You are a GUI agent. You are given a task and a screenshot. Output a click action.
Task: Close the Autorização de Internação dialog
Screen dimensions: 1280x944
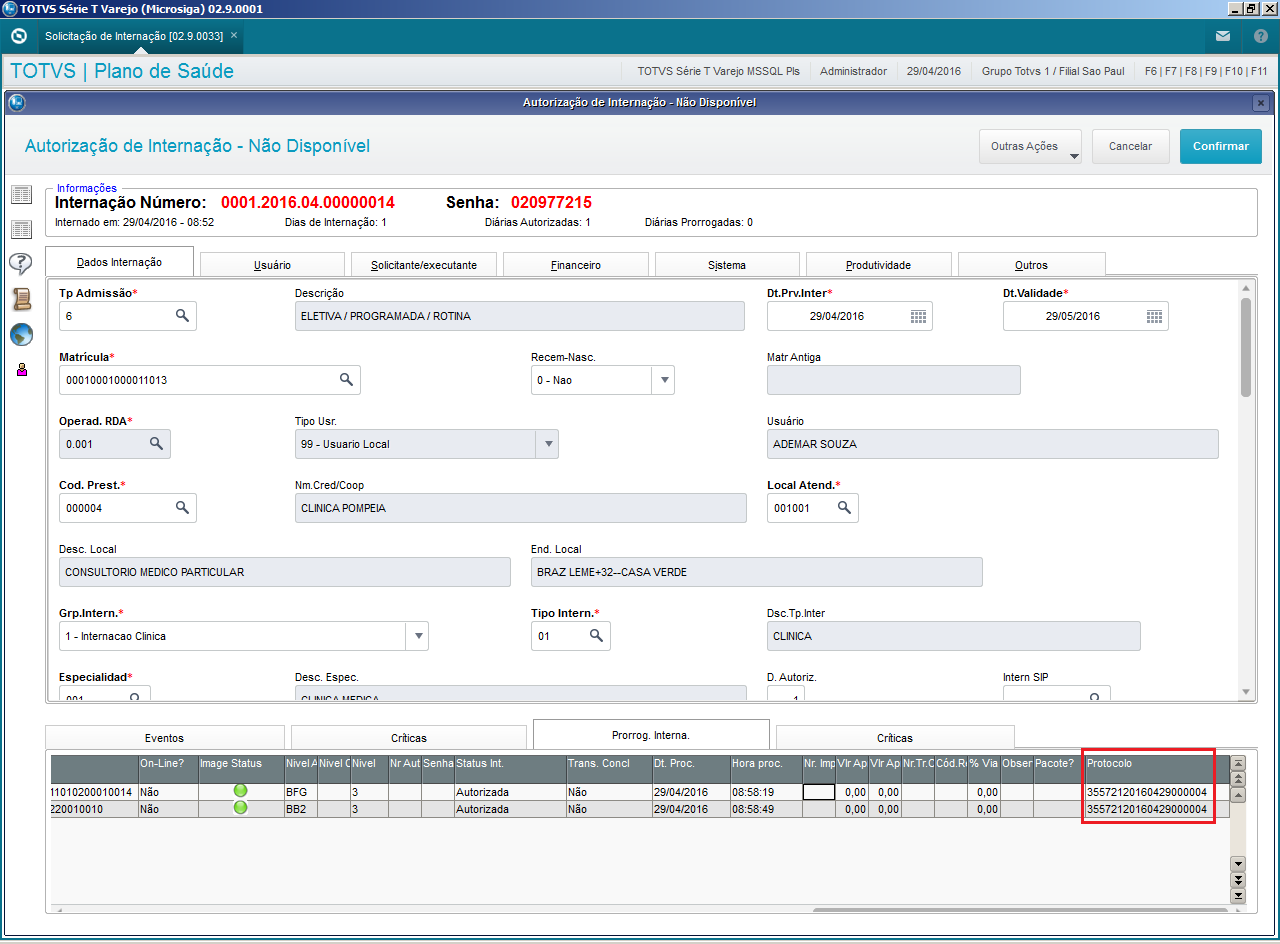pyautogui.click(x=1260, y=103)
